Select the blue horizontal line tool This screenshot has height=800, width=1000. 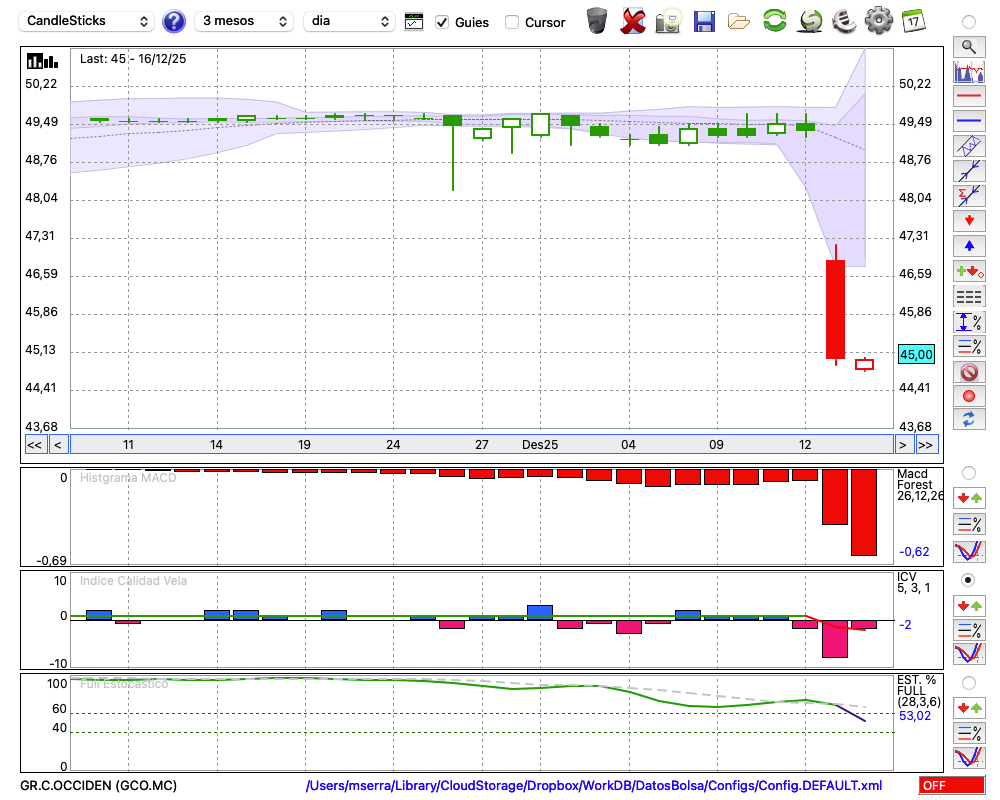point(969,120)
